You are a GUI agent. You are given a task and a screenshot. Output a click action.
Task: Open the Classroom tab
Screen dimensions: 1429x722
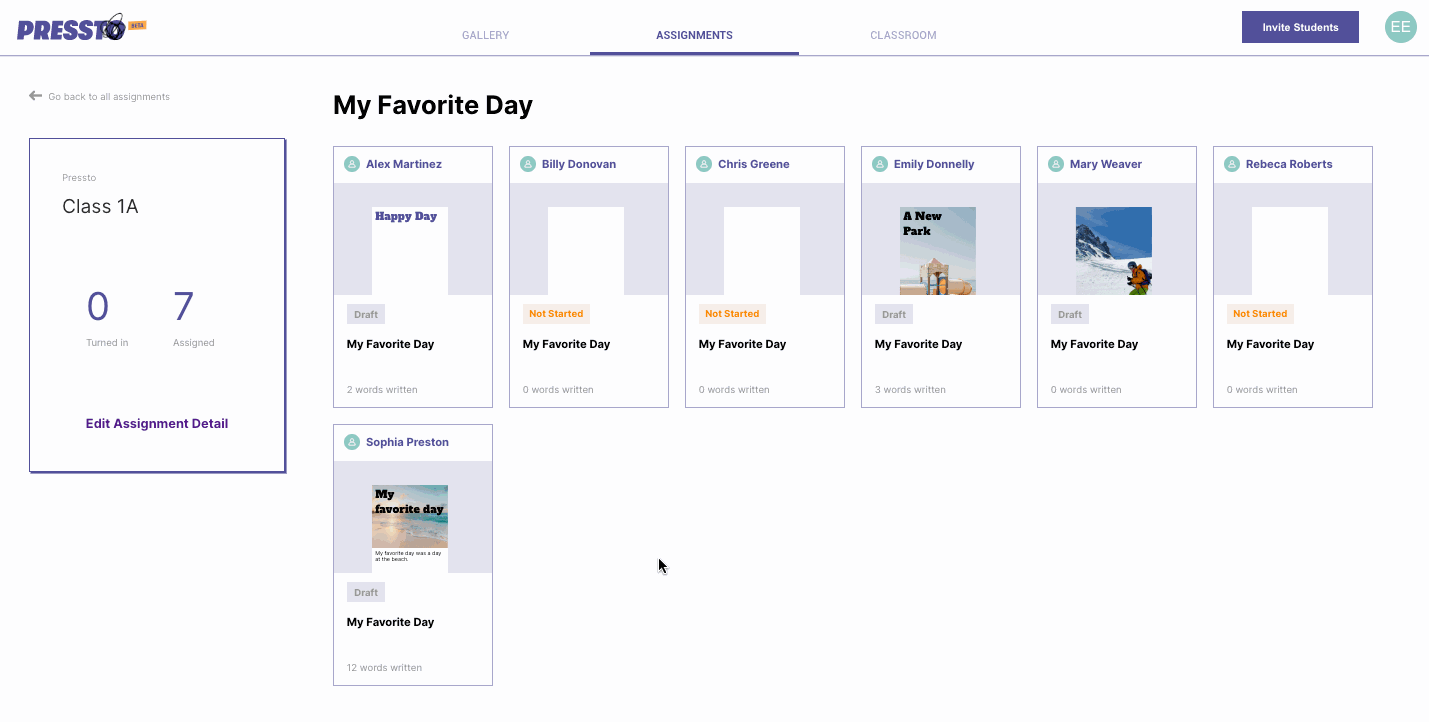903,35
